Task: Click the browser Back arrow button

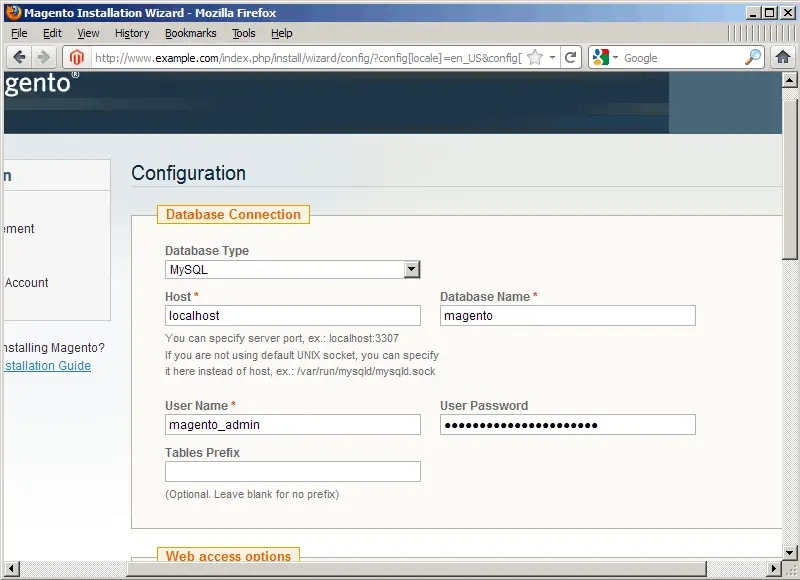Action: coord(19,57)
